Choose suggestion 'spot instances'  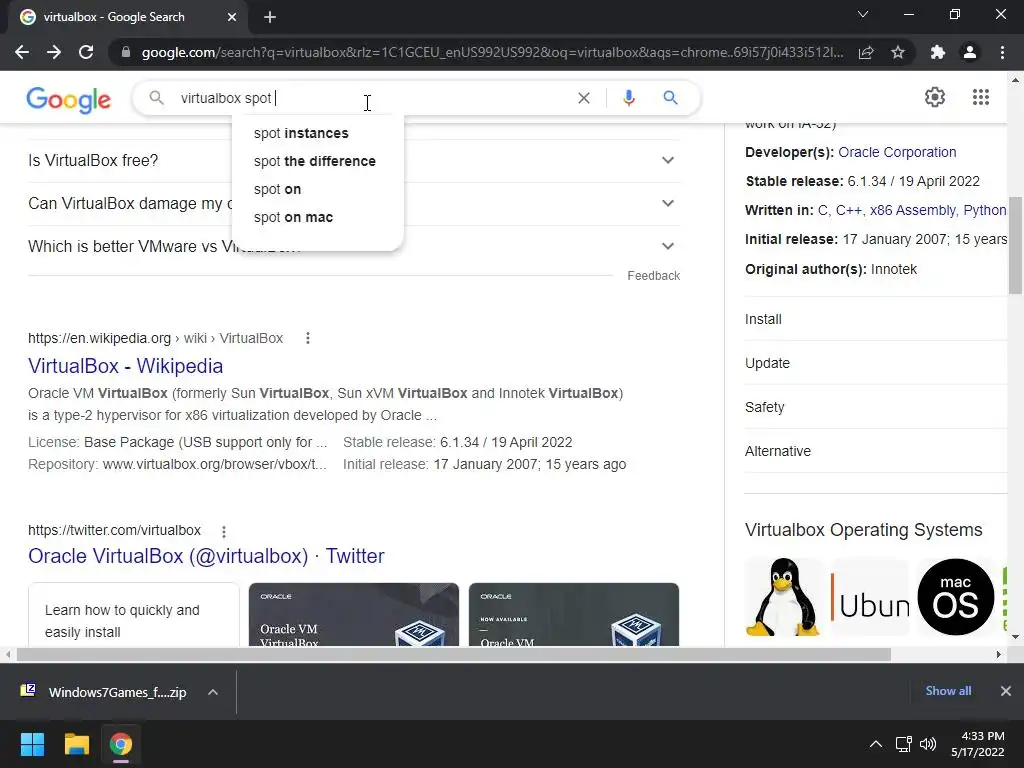click(301, 133)
